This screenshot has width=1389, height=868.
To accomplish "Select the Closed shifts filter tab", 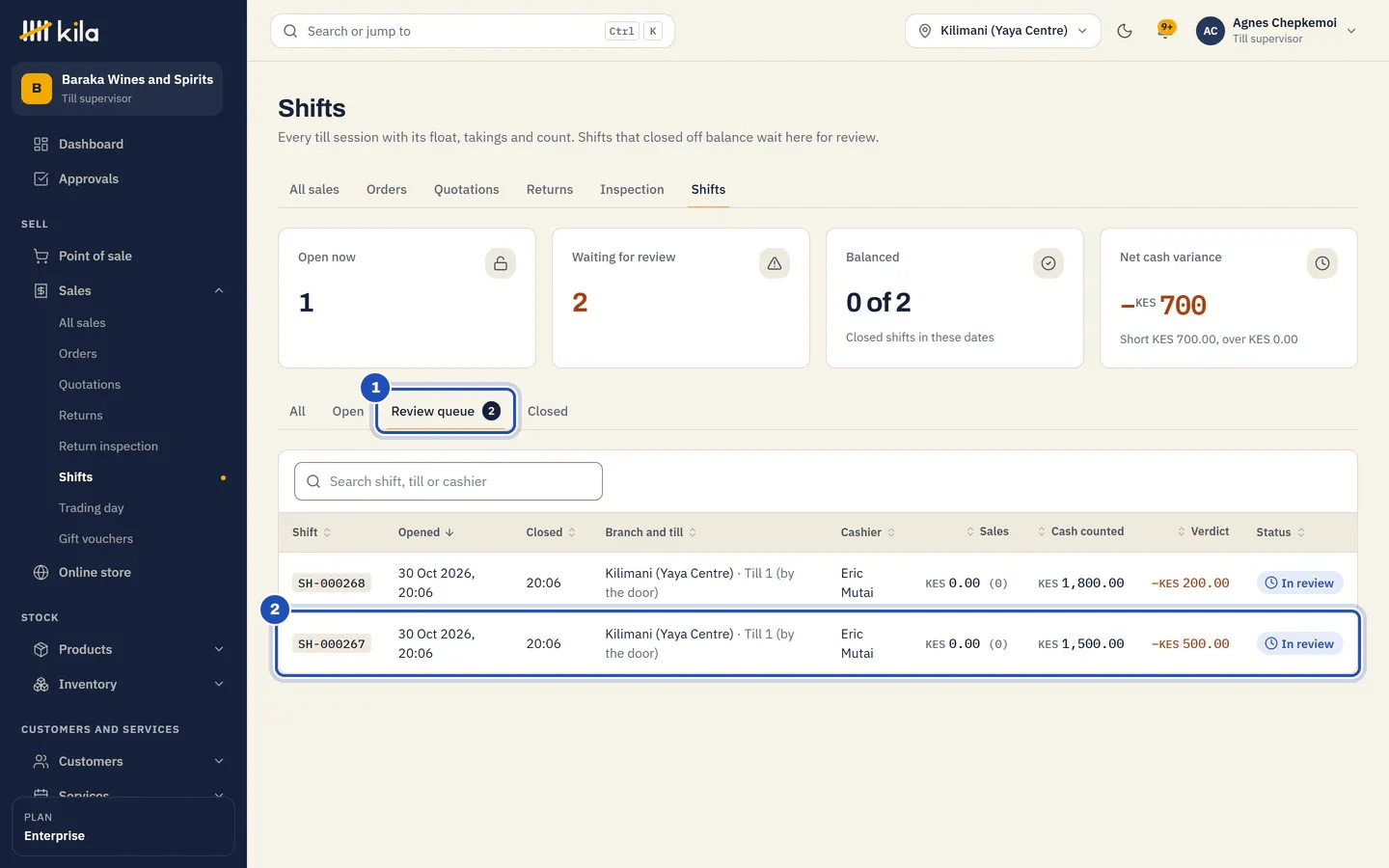I will [x=548, y=411].
